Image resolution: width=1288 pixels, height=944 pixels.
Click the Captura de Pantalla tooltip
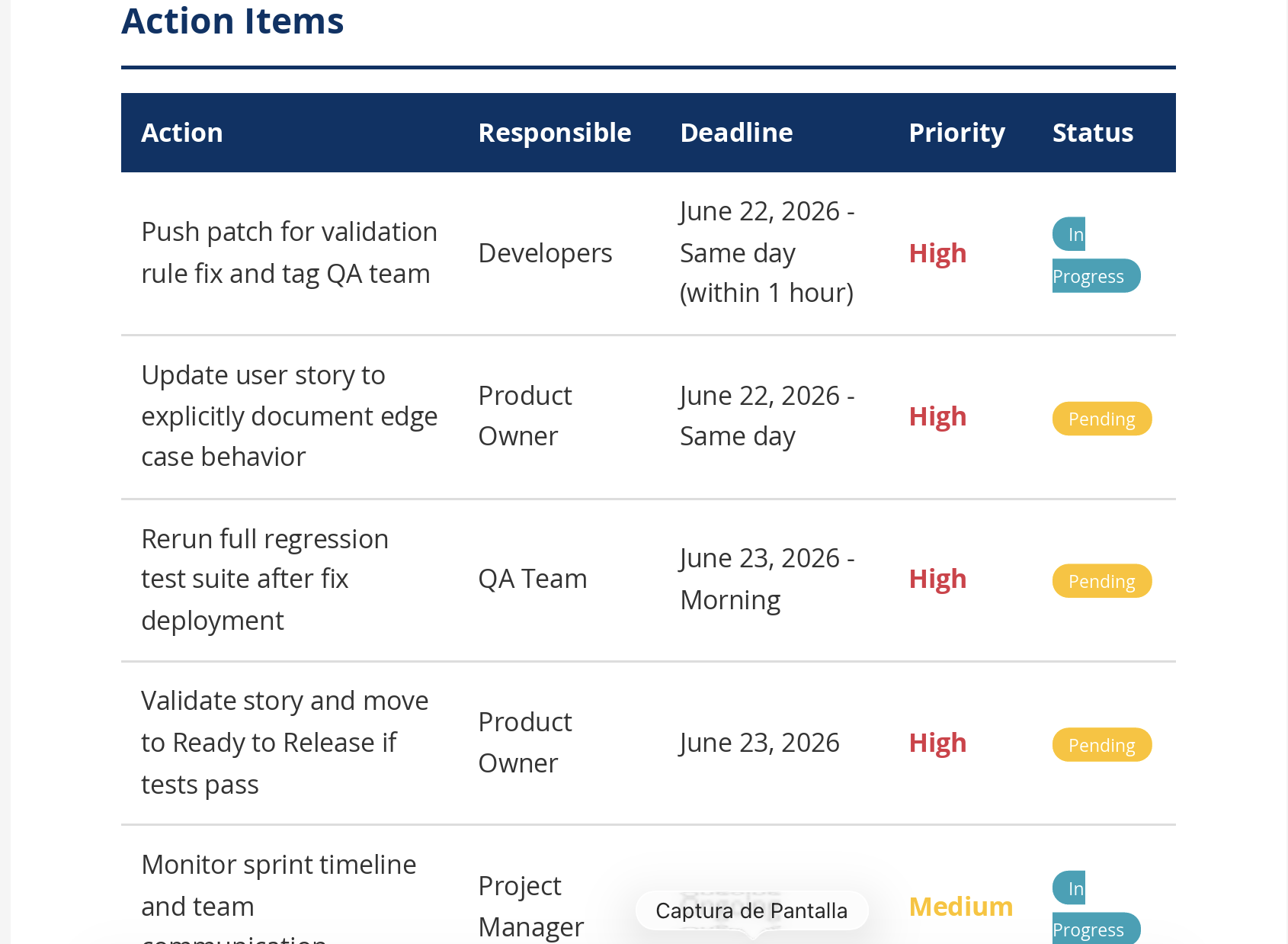coord(751,910)
